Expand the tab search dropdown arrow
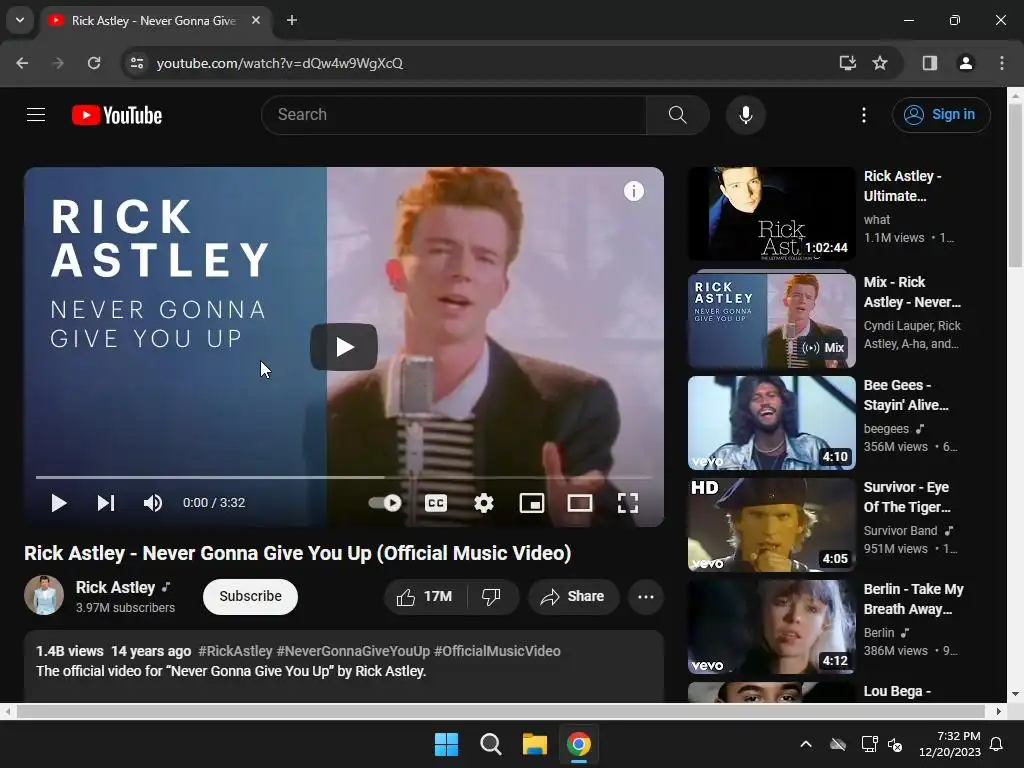The height and width of the screenshot is (768, 1024). (x=20, y=20)
